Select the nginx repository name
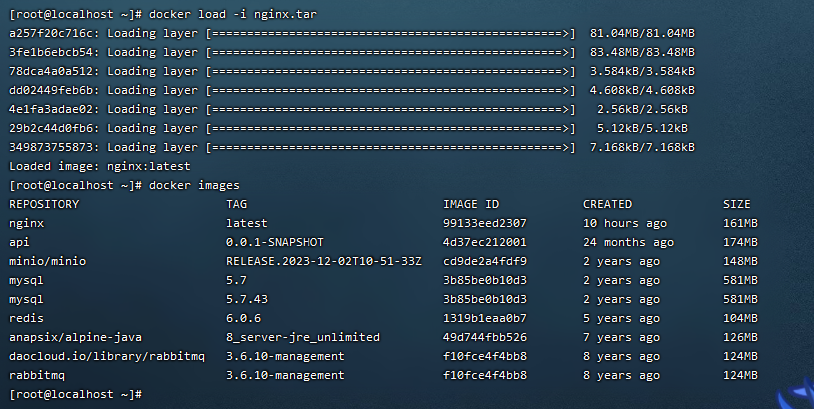The width and height of the screenshot is (814, 409). (x=26, y=224)
